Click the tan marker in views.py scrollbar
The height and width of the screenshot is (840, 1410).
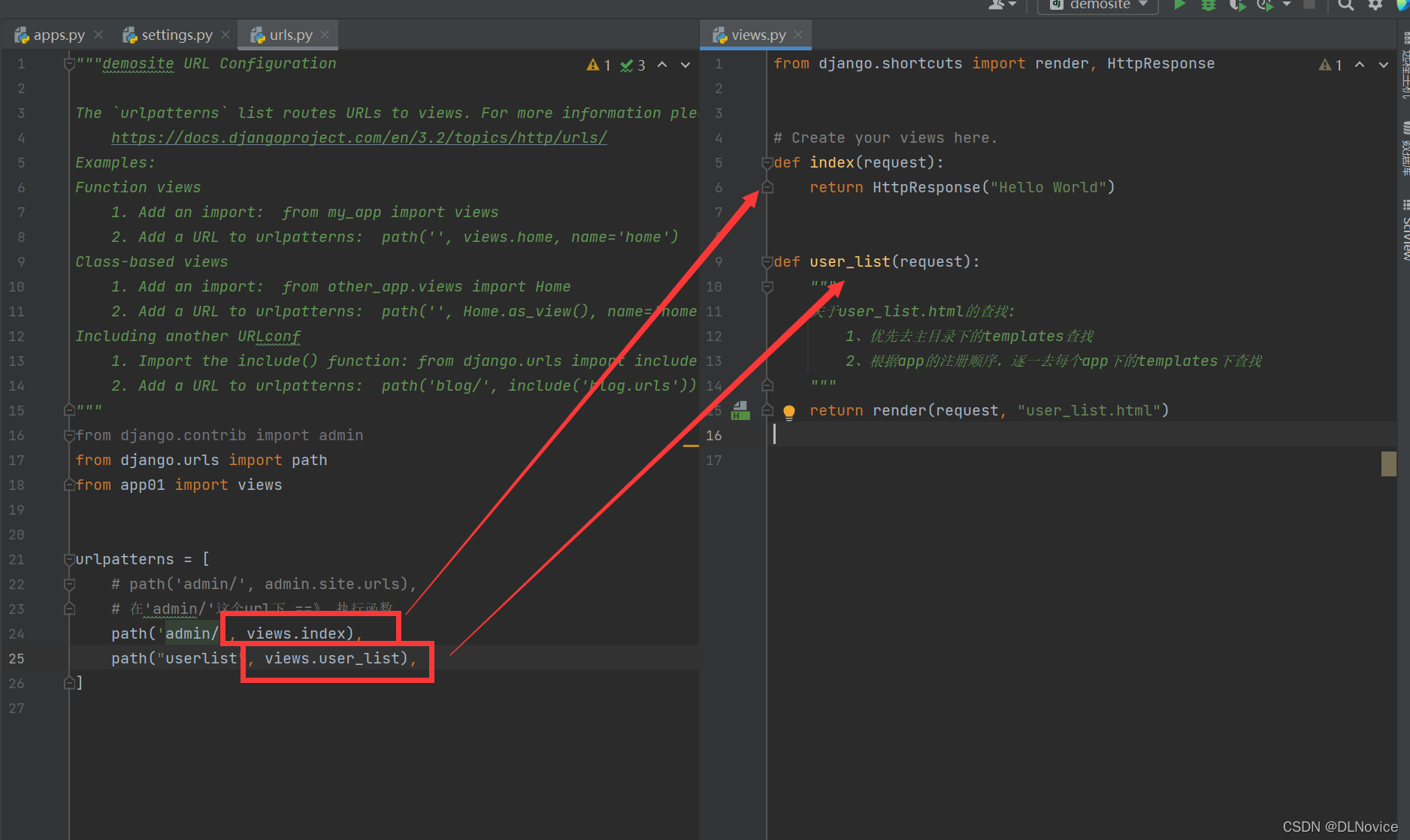tap(1389, 464)
